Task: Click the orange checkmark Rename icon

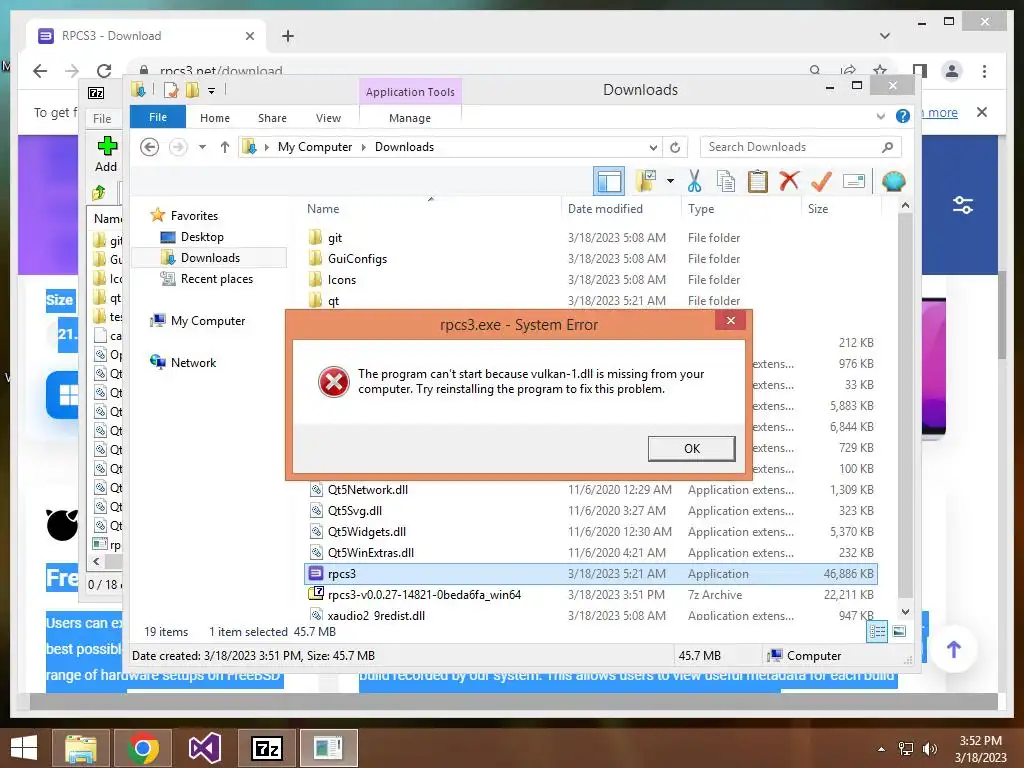Action: coord(821,181)
